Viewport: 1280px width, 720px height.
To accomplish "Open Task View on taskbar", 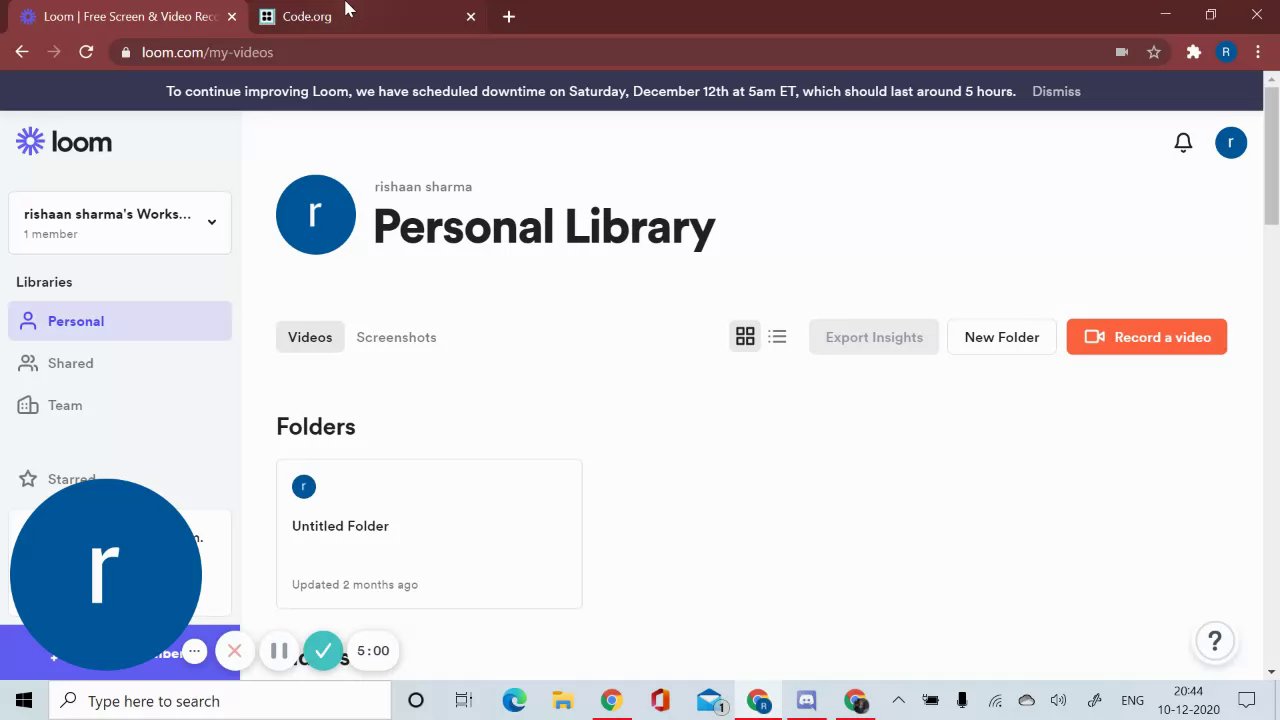I will [x=464, y=701].
